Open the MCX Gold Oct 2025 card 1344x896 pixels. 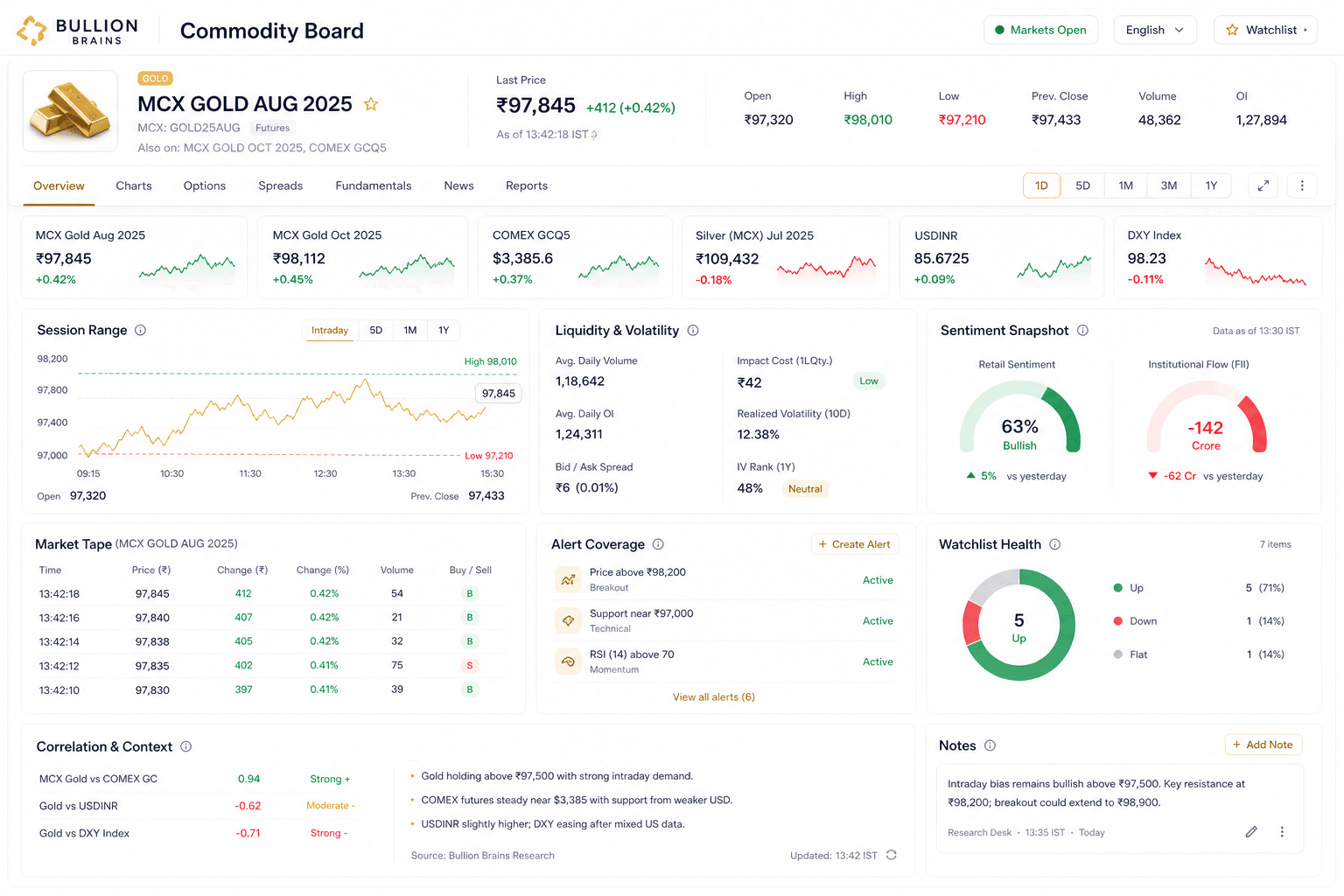(x=363, y=257)
